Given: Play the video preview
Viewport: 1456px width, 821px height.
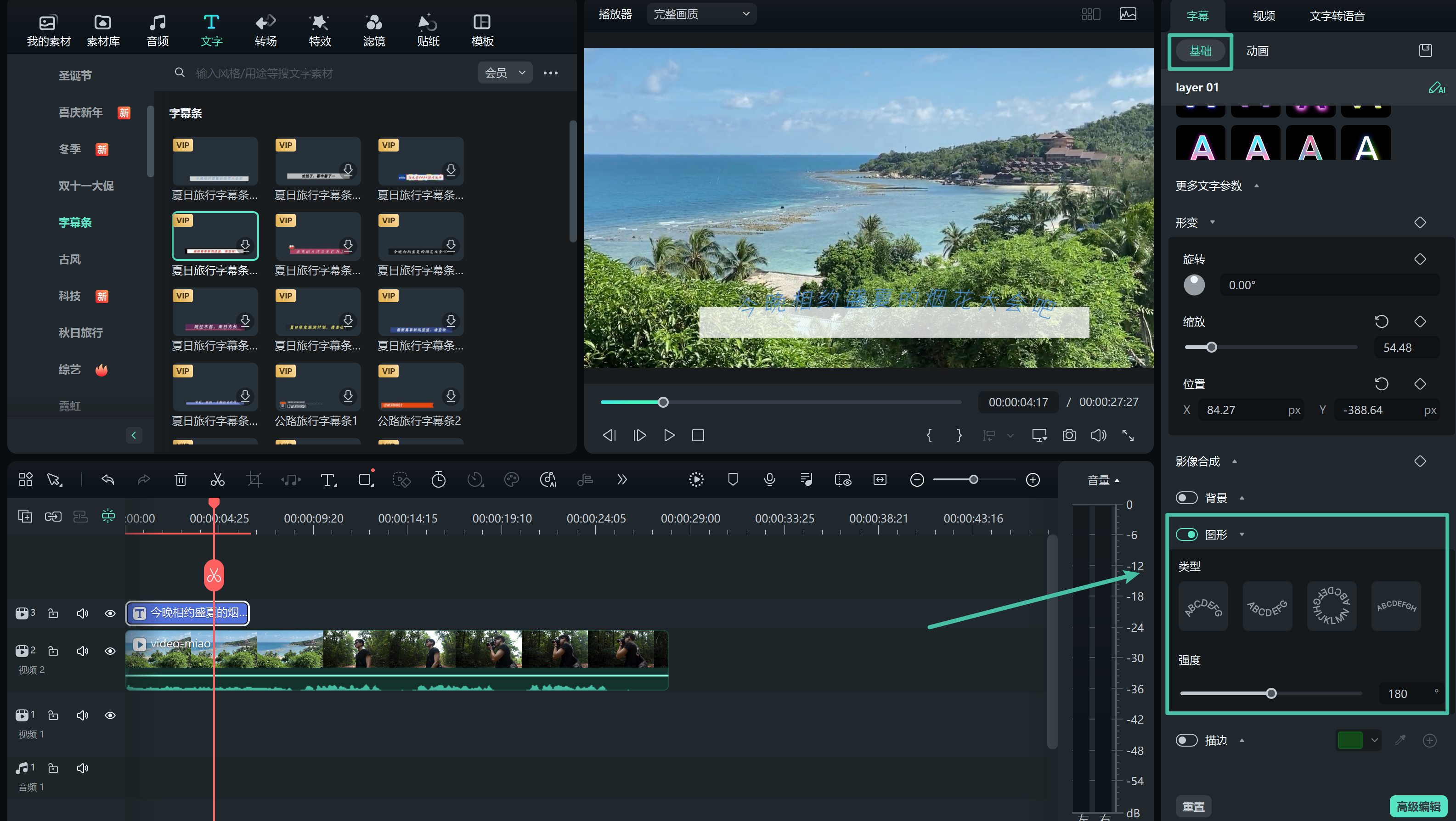Looking at the screenshot, I should [x=669, y=435].
